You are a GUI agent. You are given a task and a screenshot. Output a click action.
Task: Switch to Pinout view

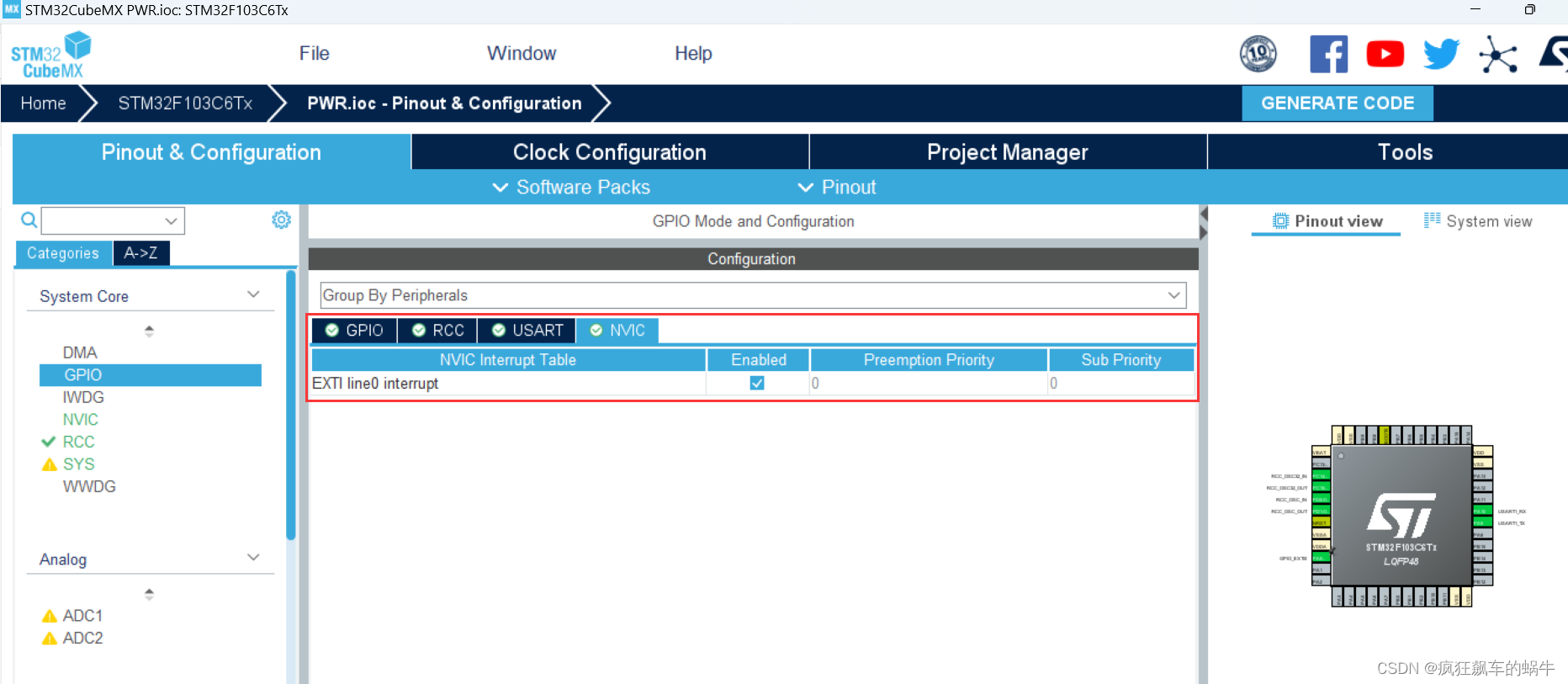1327,221
